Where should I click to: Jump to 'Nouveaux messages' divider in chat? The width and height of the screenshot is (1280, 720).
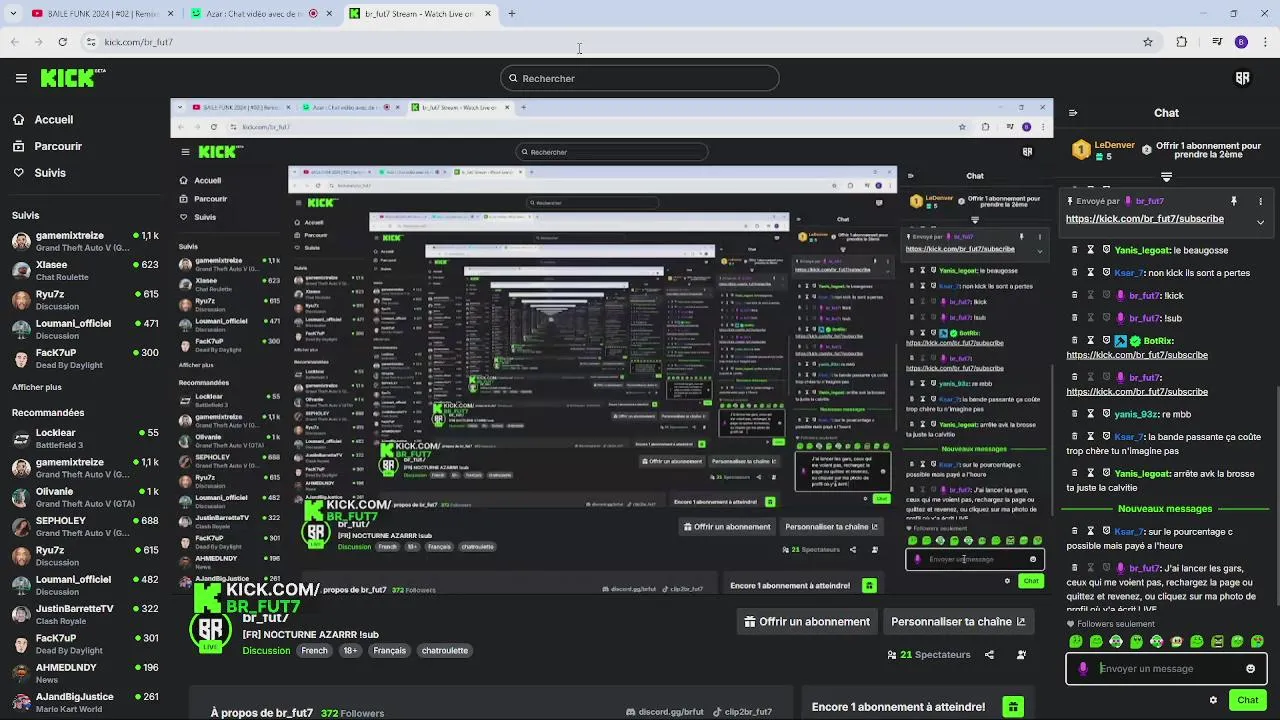pyautogui.click(x=1165, y=509)
